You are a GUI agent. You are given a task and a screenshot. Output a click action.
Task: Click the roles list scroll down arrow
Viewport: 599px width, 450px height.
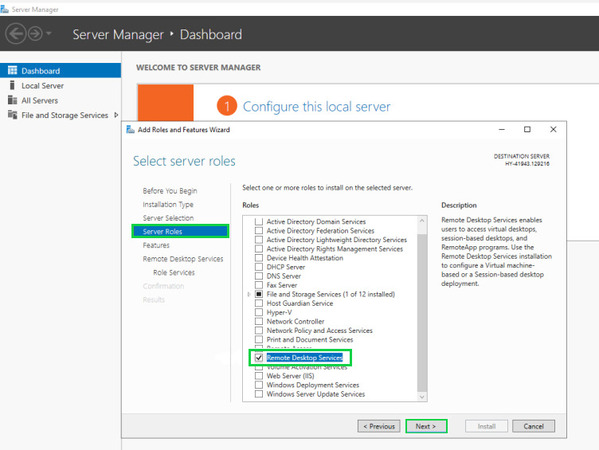coord(422,397)
